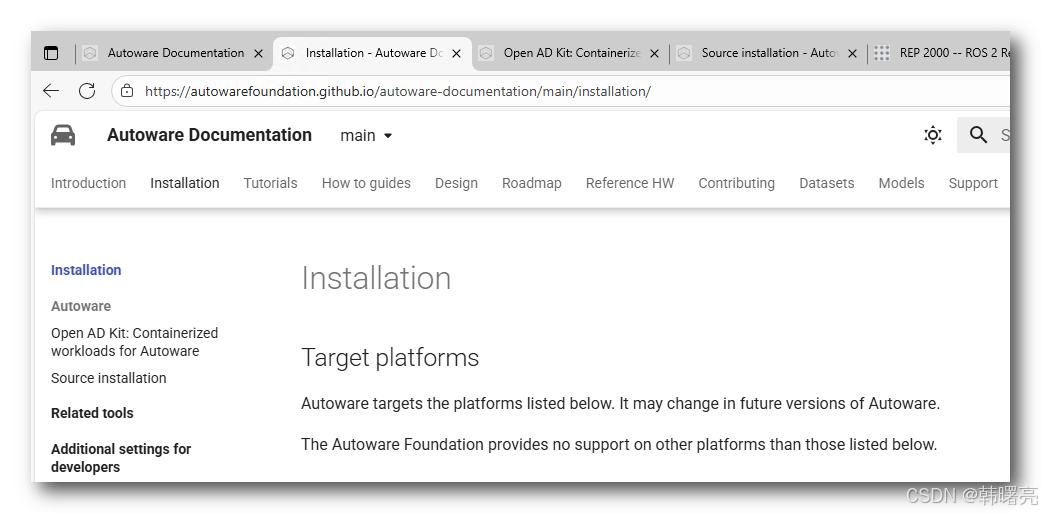The width and height of the screenshot is (1042, 514).
Task: Open Open AD Kit containerized workloads link
Action: click(x=134, y=342)
